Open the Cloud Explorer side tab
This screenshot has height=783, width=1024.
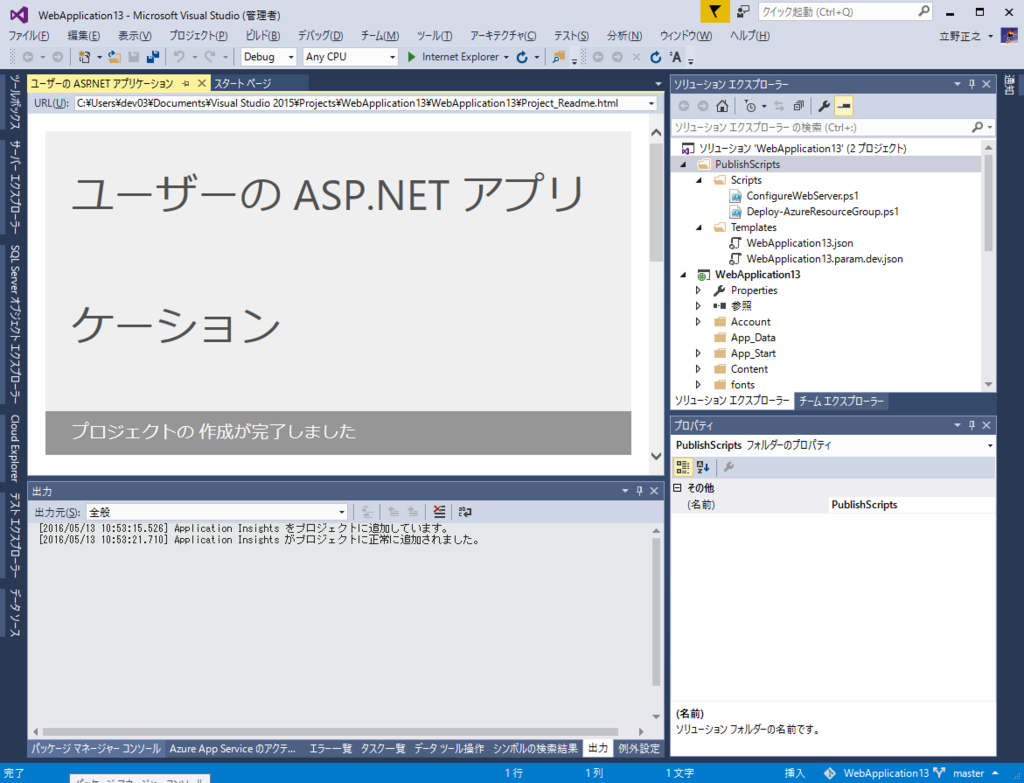tap(14, 448)
